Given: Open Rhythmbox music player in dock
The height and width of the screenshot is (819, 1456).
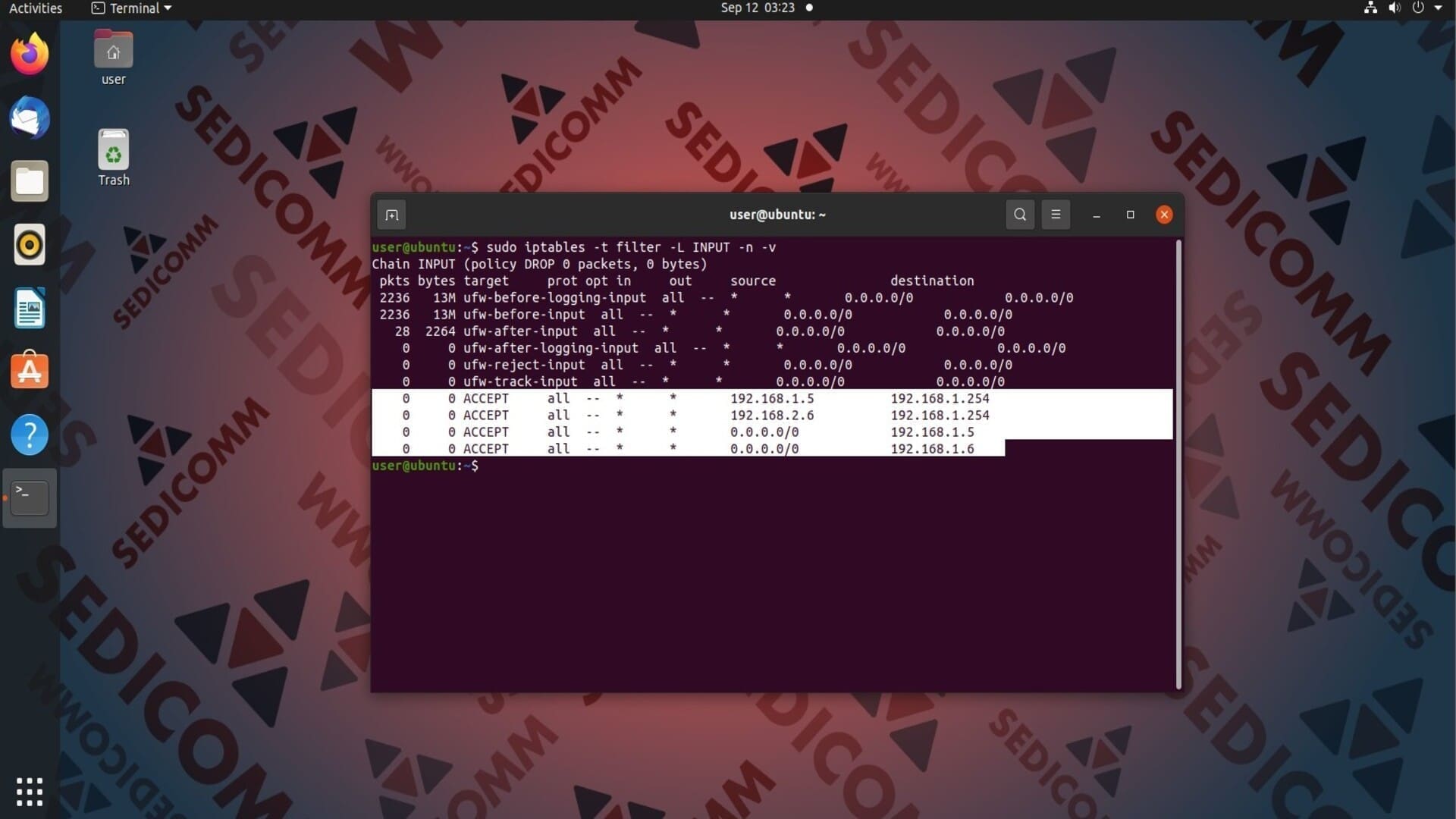Looking at the screenshot, I should (x=30, y=245).
